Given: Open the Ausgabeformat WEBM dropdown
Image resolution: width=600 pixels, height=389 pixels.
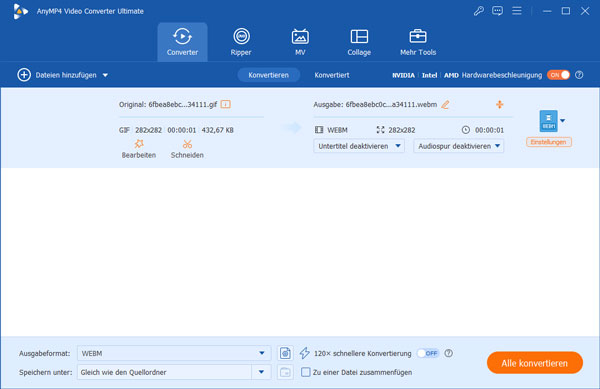Looking at the screenshot, I should click(x=174, y=353).
